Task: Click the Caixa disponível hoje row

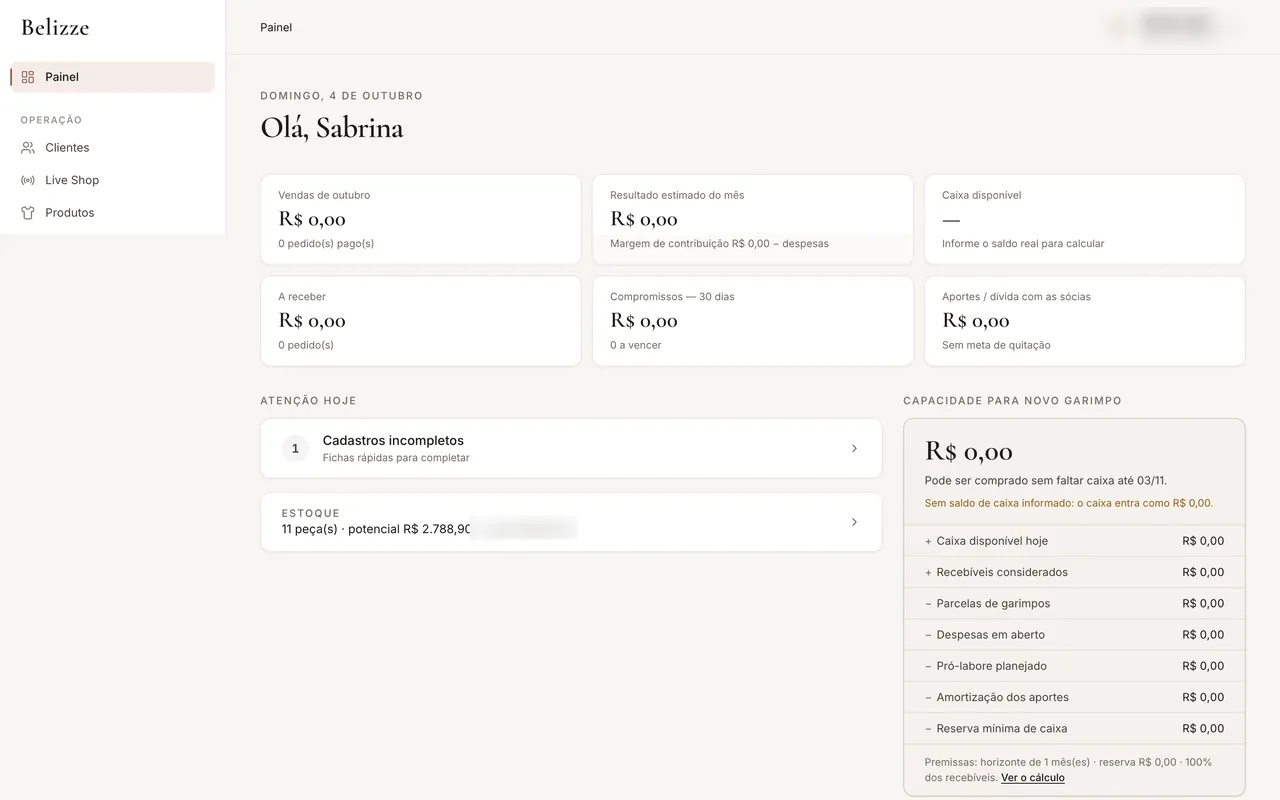Action: (1074, 541)
